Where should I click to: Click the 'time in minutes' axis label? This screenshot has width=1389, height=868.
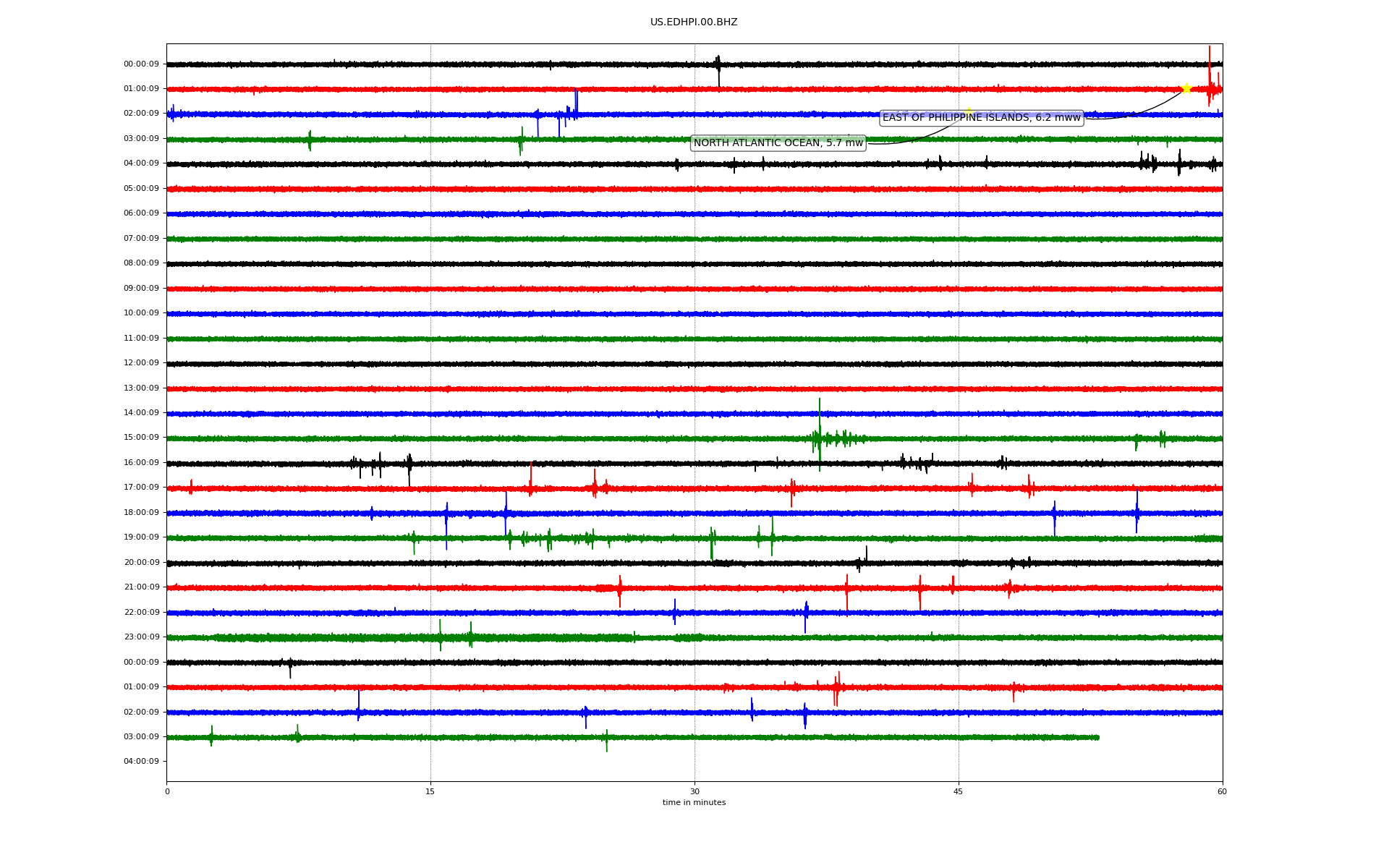click(694, 803)
